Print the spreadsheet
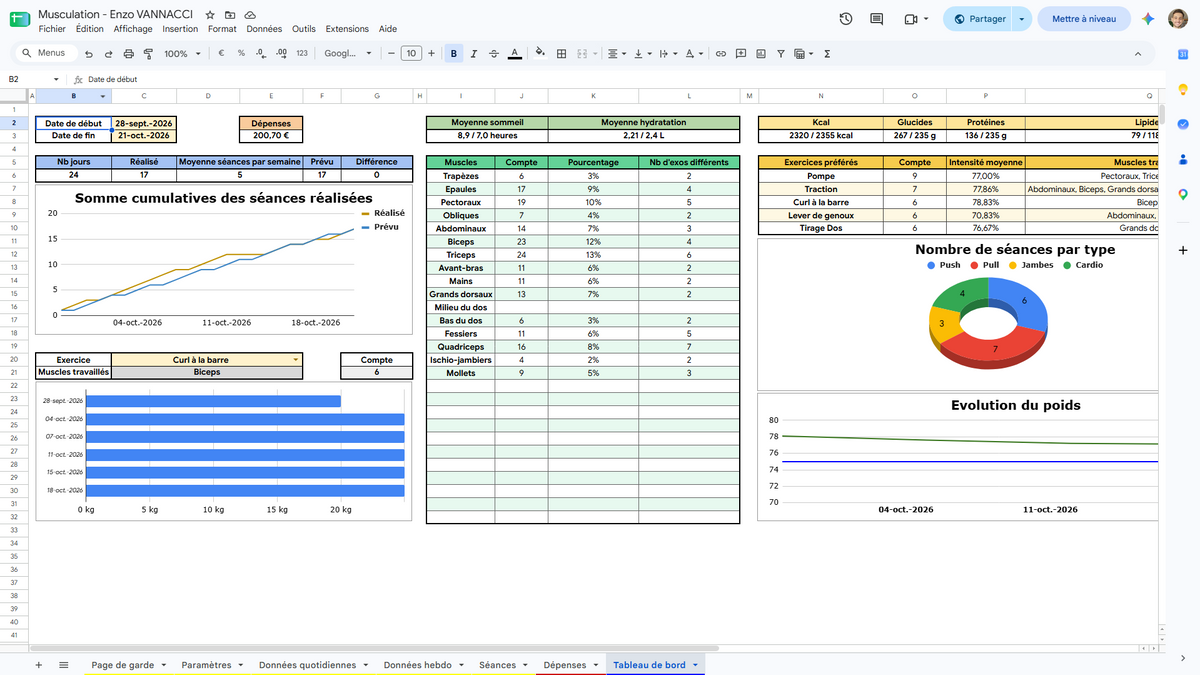This screenshot has height=675, width=1200. [129, 54]
